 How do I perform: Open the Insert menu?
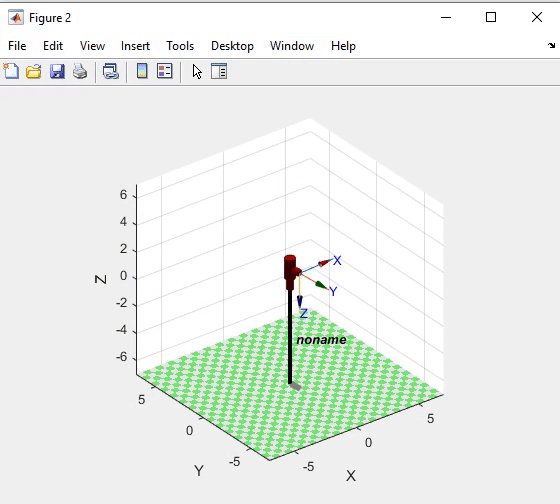point(135,46)
